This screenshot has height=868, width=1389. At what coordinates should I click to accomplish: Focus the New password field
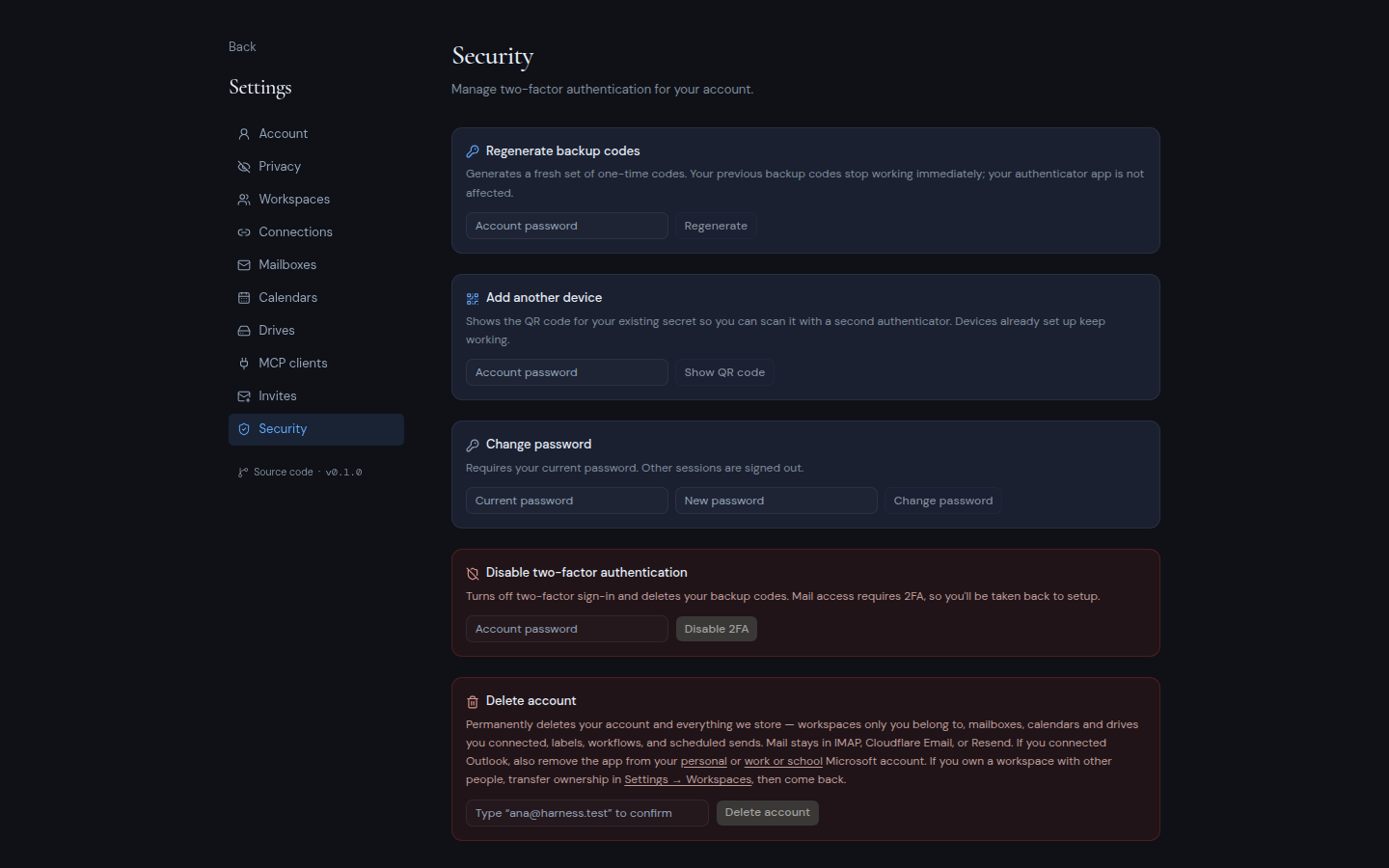coord(776,501)
